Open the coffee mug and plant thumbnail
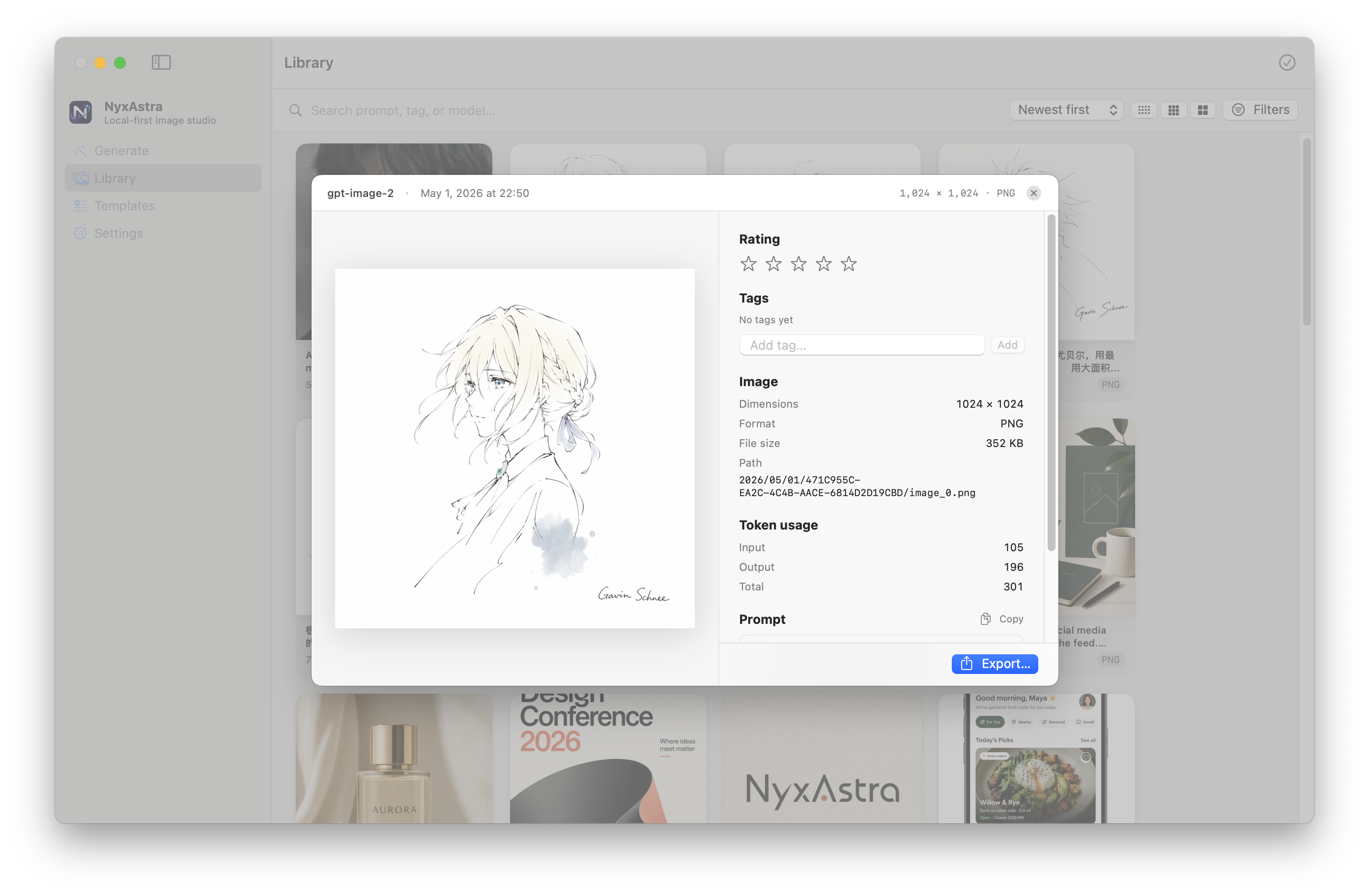 [1097, 516]
